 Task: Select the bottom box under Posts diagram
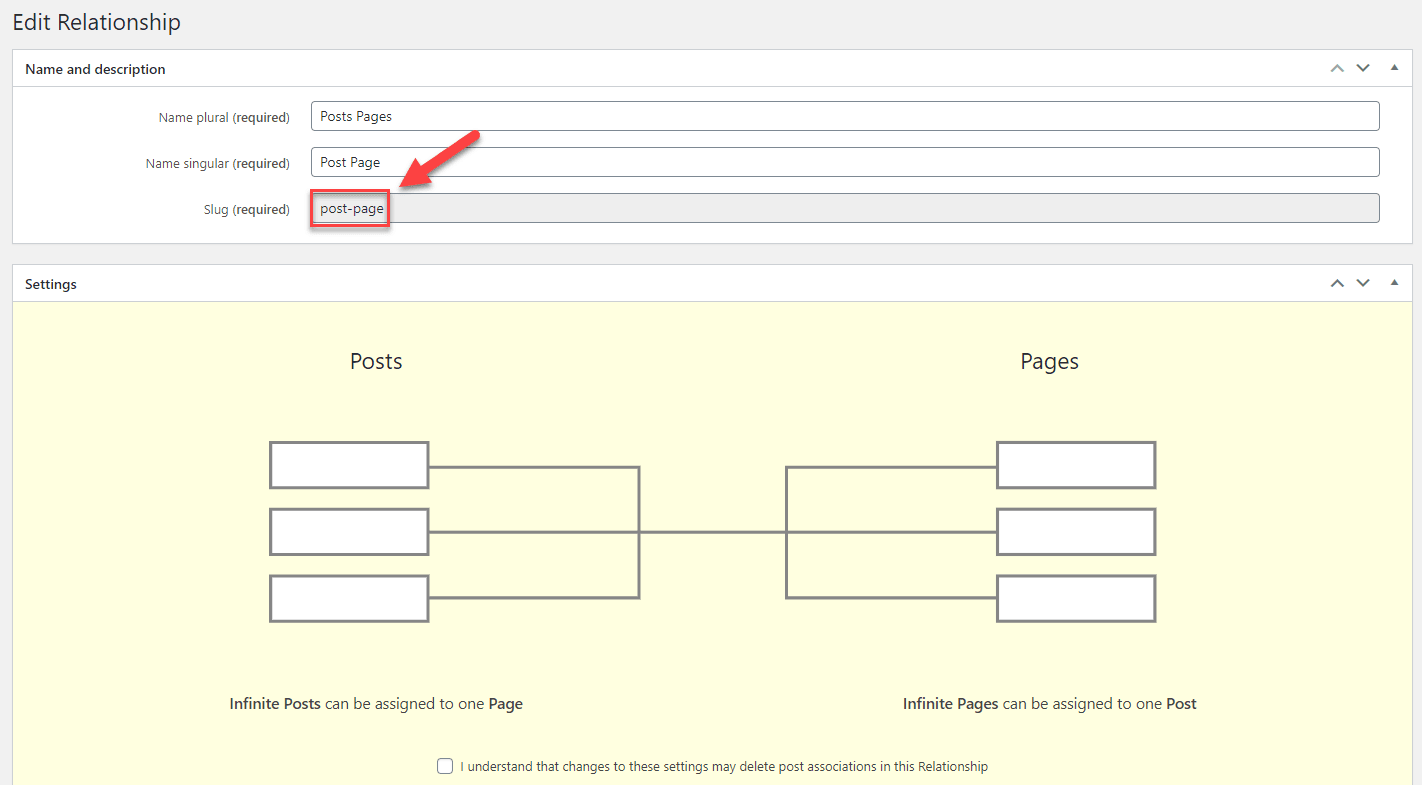[x=349, y=598]
